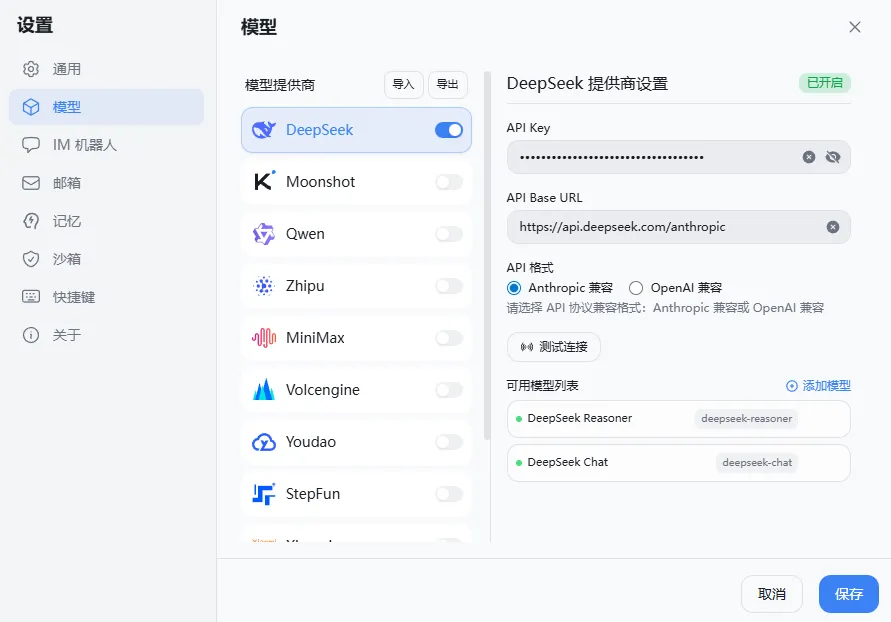
Task: Click the envelope icon beside 邮箱
Action: click(x=31, y=183)
